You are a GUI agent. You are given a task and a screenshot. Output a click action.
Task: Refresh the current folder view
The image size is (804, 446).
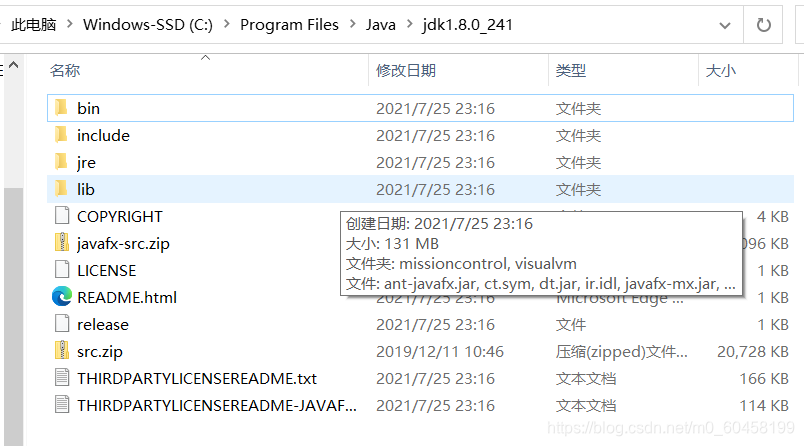[x=763, y=25]
